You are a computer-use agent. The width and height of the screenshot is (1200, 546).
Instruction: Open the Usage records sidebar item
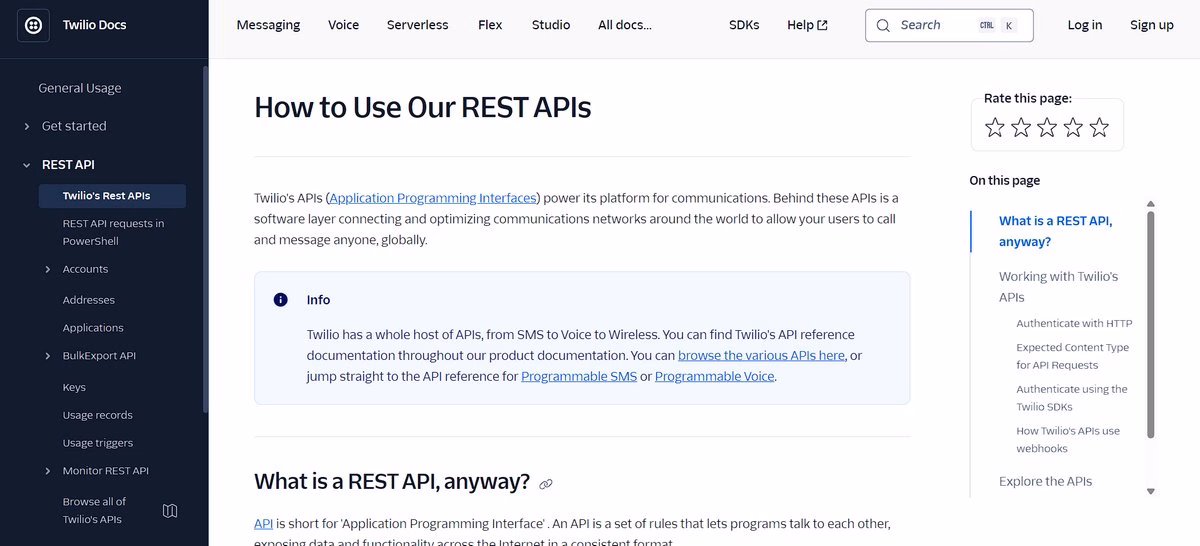tap(97, 415)
